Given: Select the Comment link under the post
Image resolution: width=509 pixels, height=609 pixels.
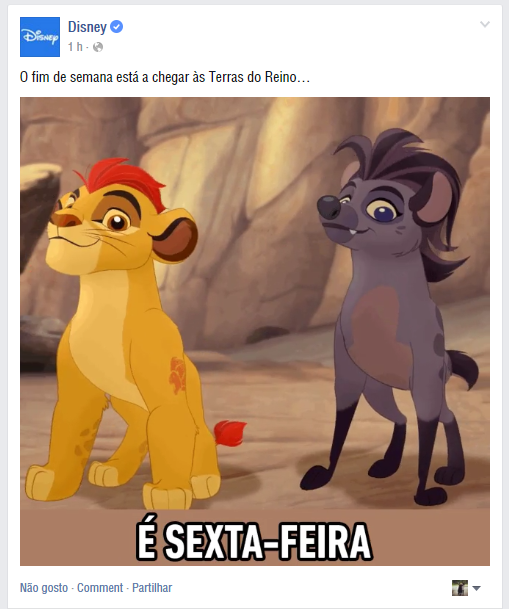Looking at the screenshot, I should pyautogui.click(x=100, y=588).
